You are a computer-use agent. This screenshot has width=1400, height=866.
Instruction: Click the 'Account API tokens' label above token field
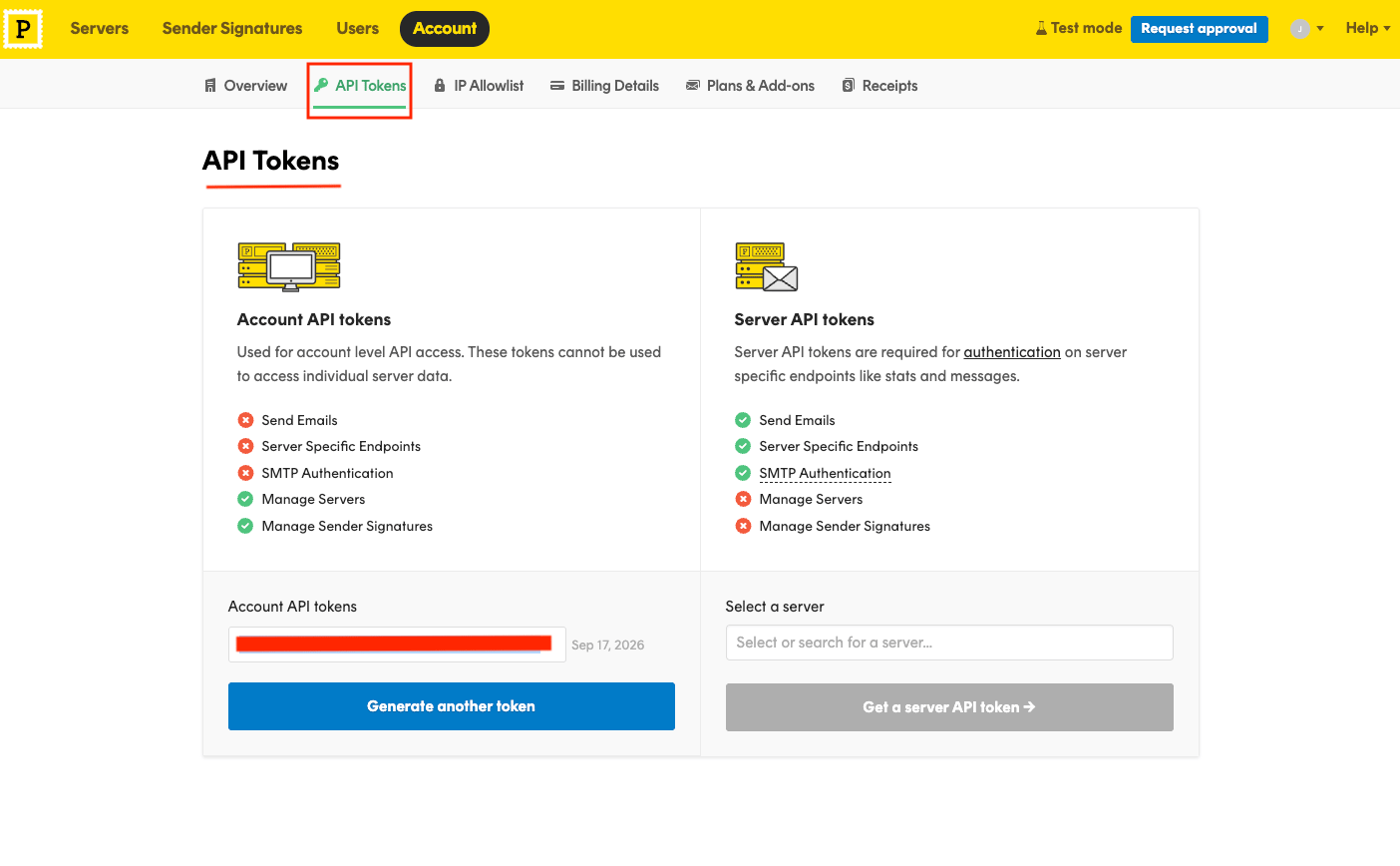coord(292,607)
